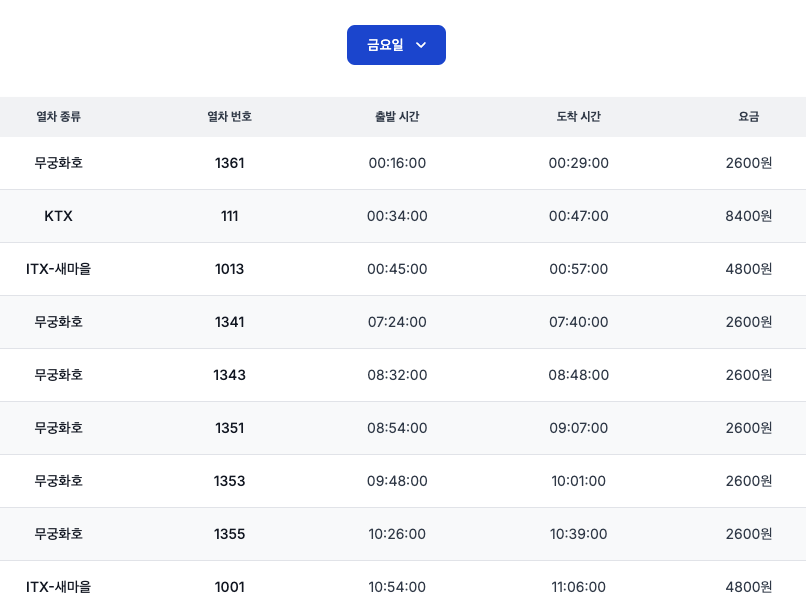The image size is (806, 613).
Task: Click the 2600원 fare in the 1355 row
Action: tap(749, 533)
